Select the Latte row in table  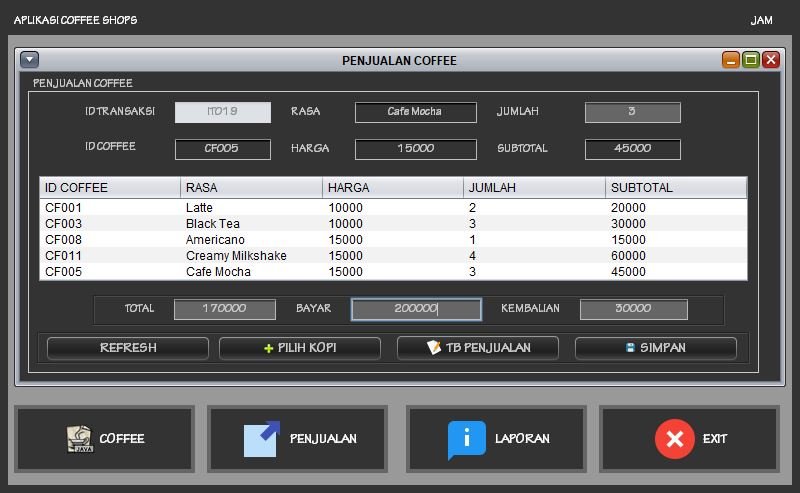pyautogui.click(x=392, y=208)
